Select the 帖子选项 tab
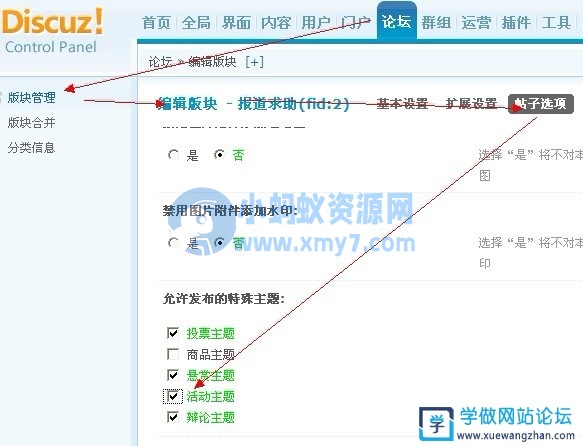The height and width of the screenshot is (446, 583). (x=541, y=103)
